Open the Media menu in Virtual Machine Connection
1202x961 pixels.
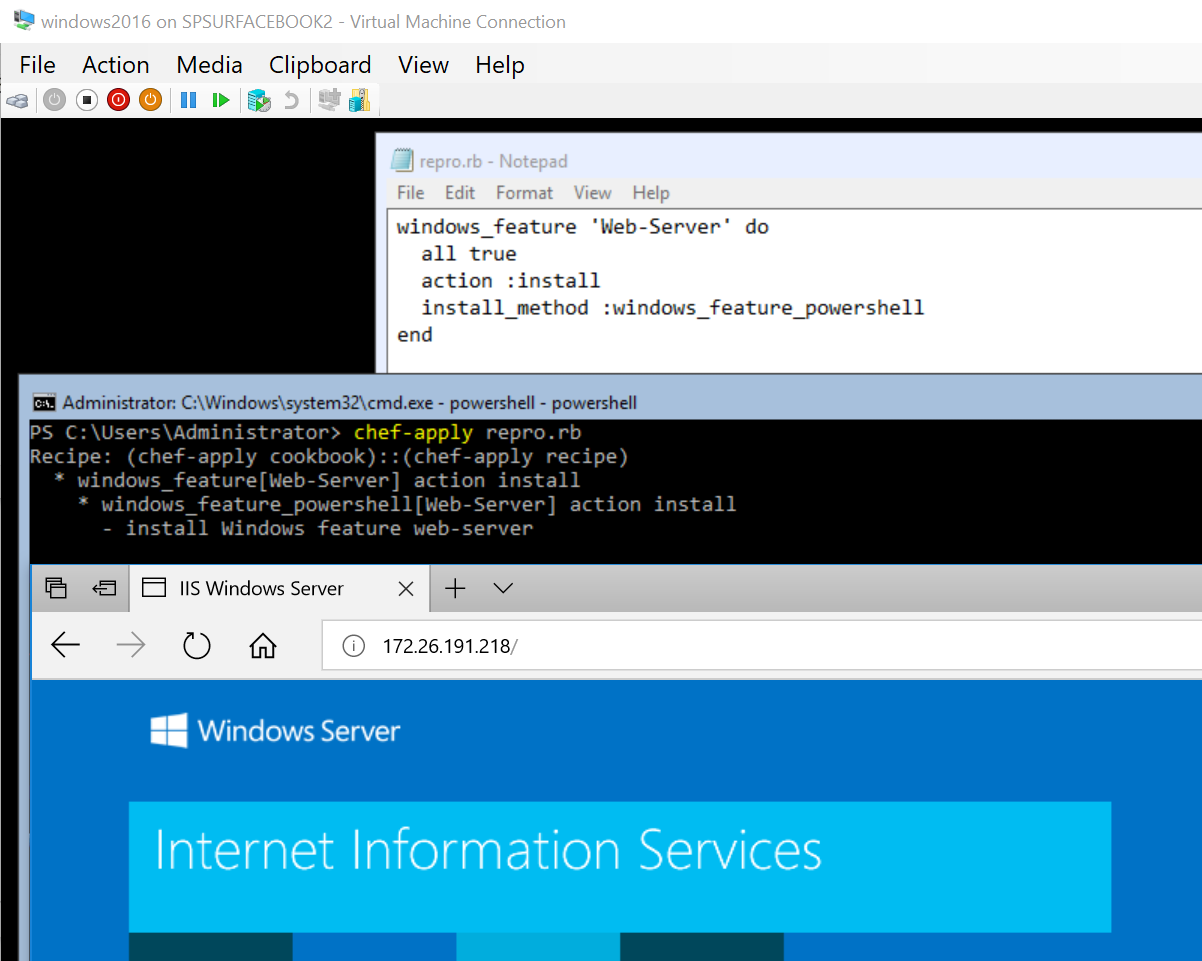pos(209,64)
